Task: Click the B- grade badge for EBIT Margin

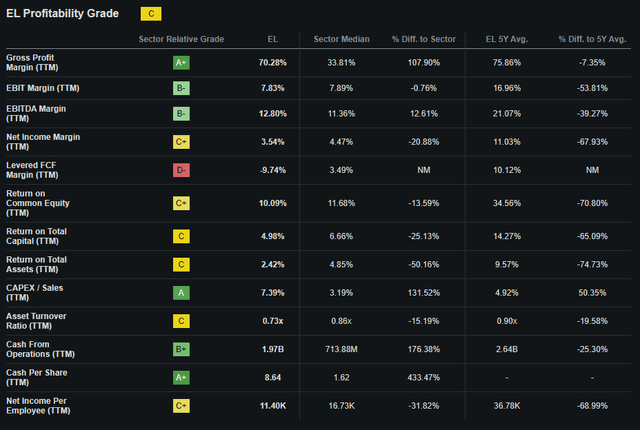Action: coord(181,88)
